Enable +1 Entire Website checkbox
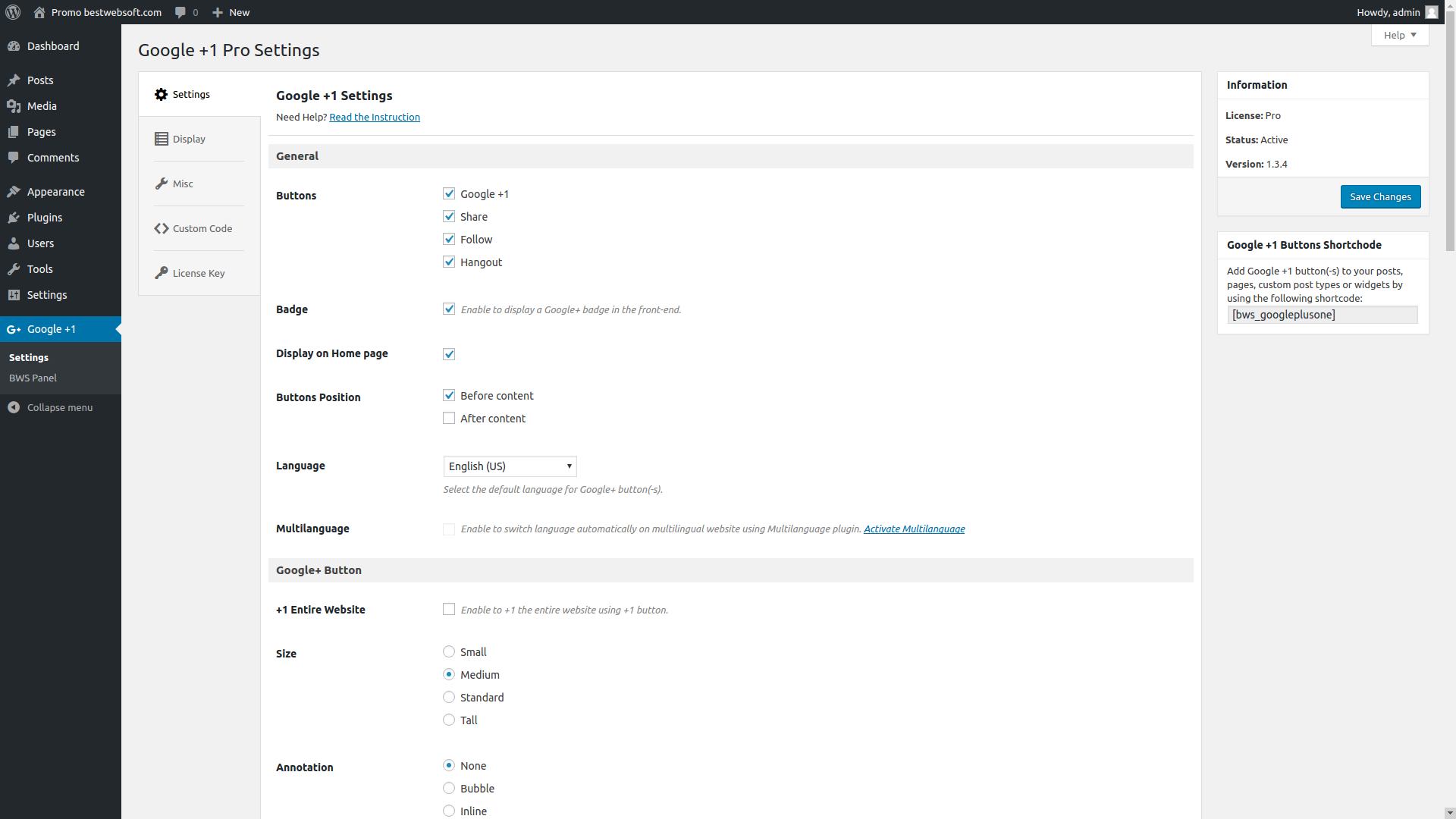Screen dimensions: 1456x819 pos(449,609)
